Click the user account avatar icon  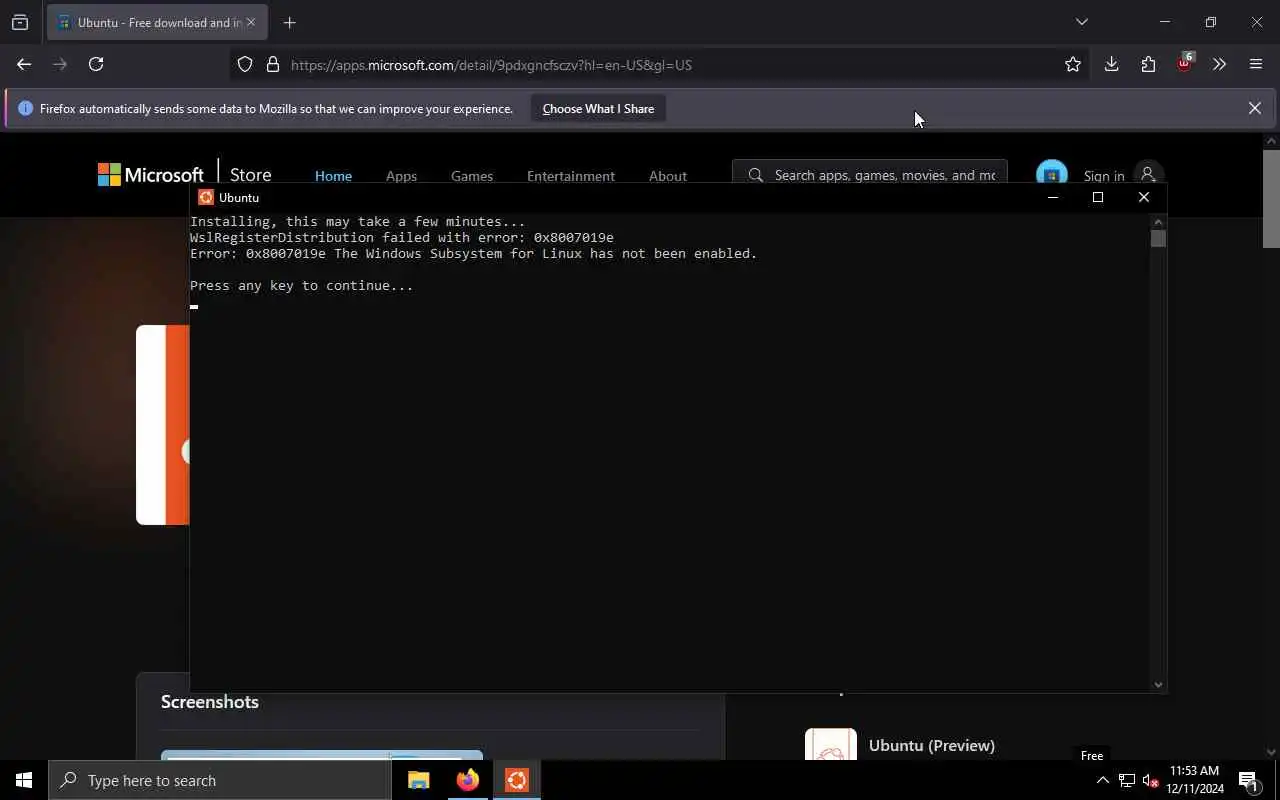click(x=1148, y=174)
